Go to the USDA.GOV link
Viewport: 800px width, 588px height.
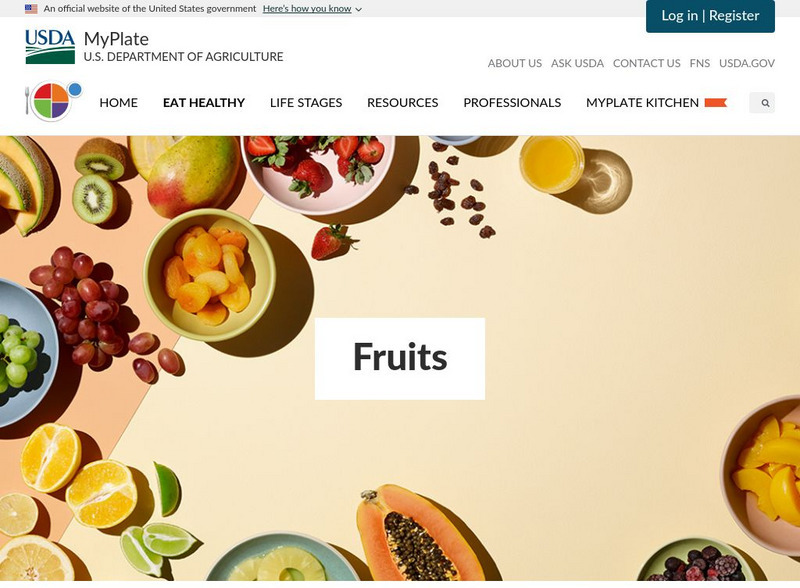tap(747, 63)
